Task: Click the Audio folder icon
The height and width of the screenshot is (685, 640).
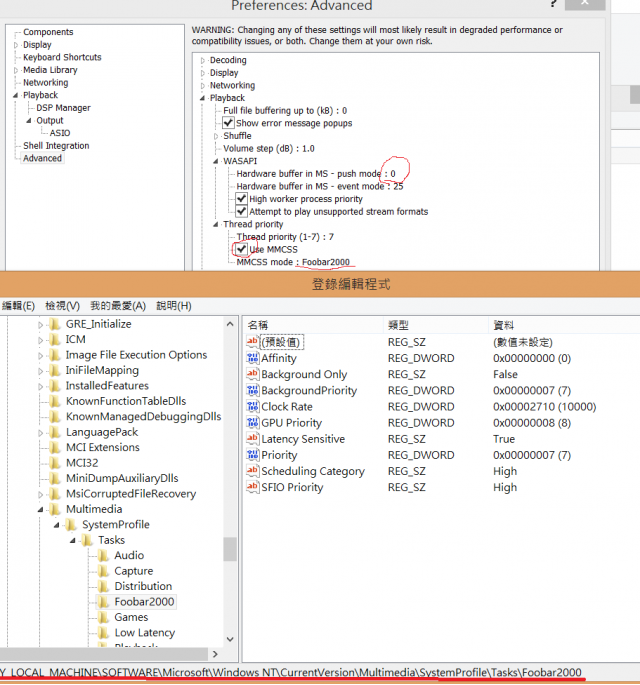Action: (104, 555)
